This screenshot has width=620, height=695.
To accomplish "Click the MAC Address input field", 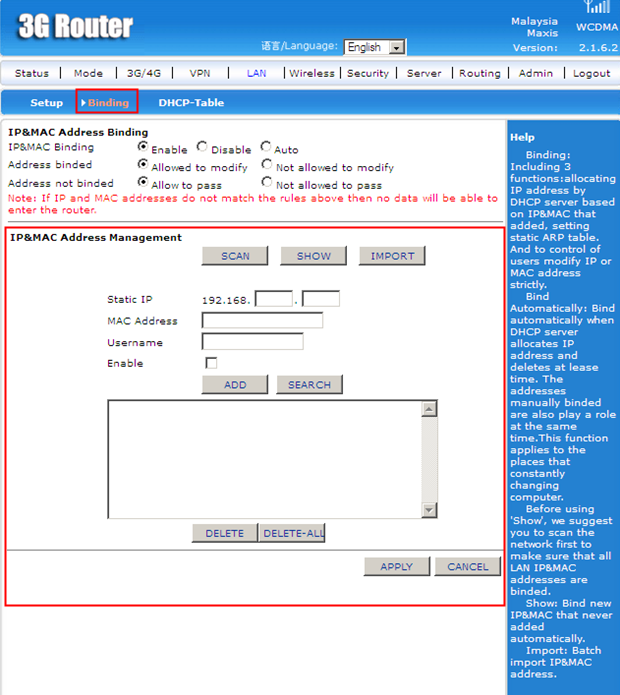I will [x=262, y=321].
